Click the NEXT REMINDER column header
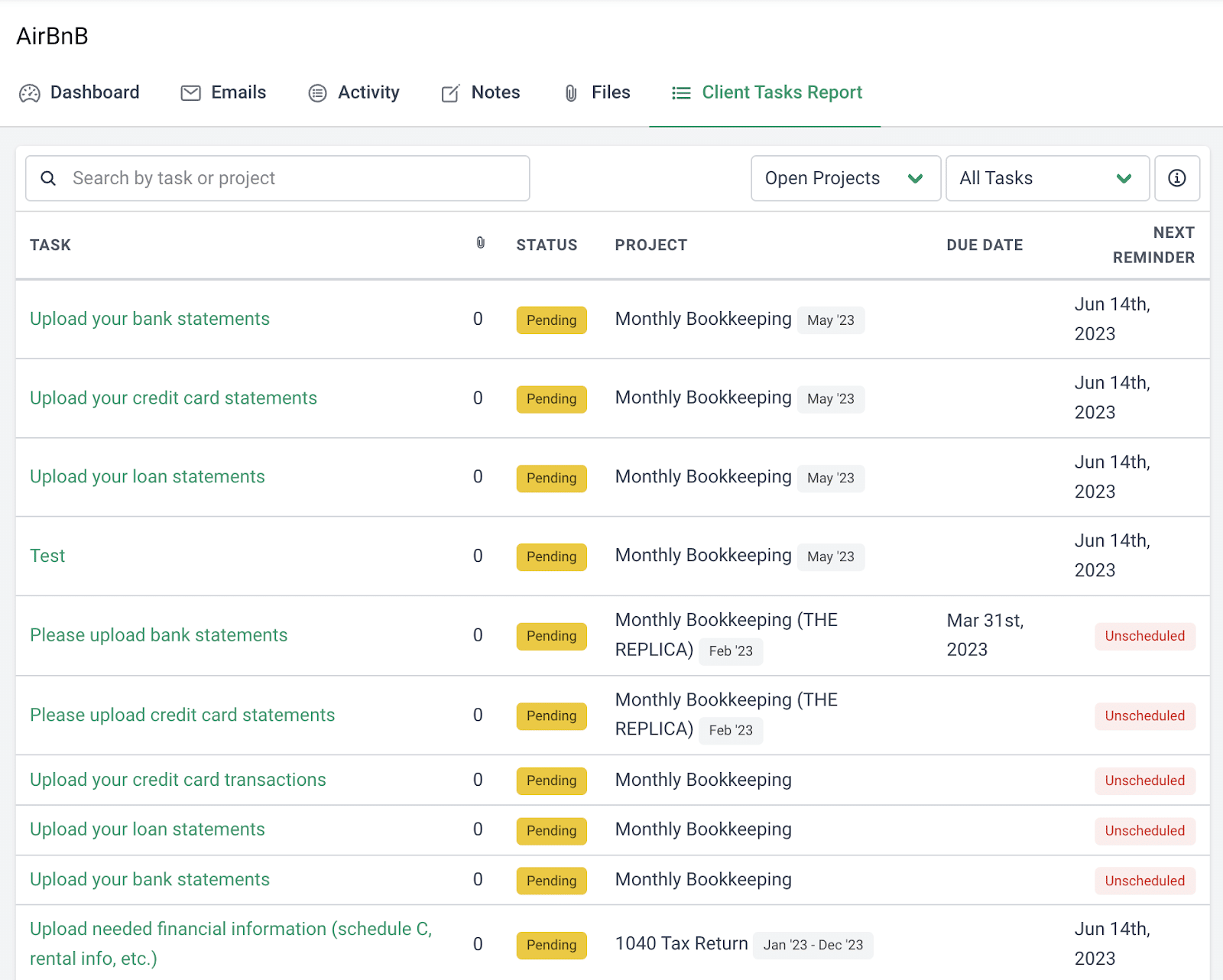The height and width of the screenshot is (980, 1223). [1153, 245]
